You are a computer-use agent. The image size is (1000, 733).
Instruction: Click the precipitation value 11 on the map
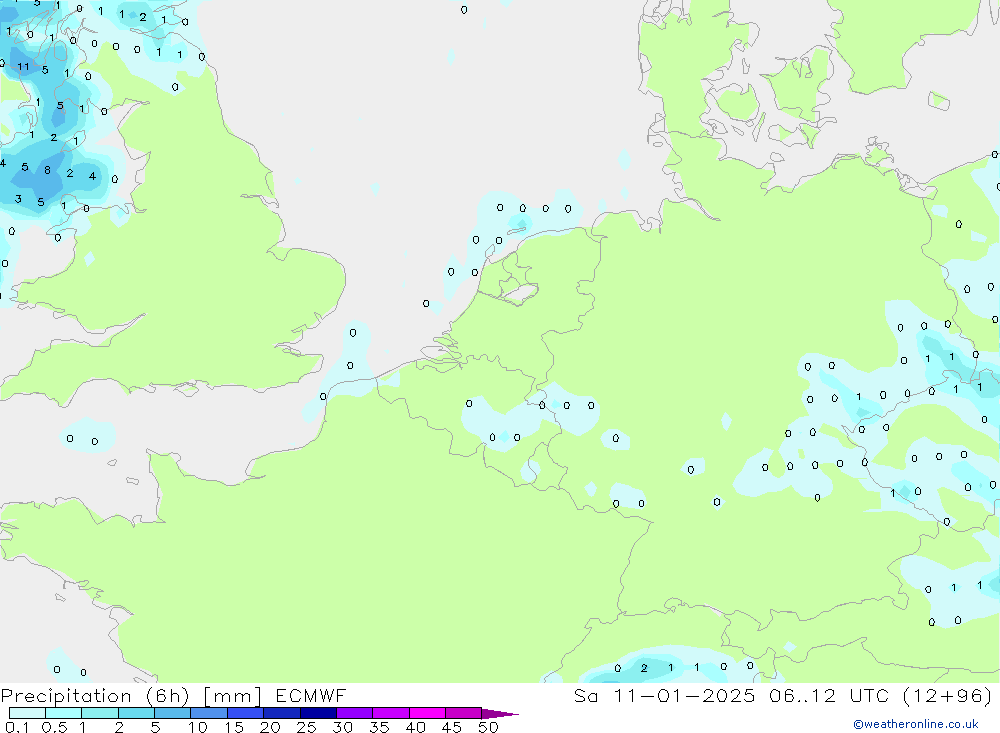23,67
